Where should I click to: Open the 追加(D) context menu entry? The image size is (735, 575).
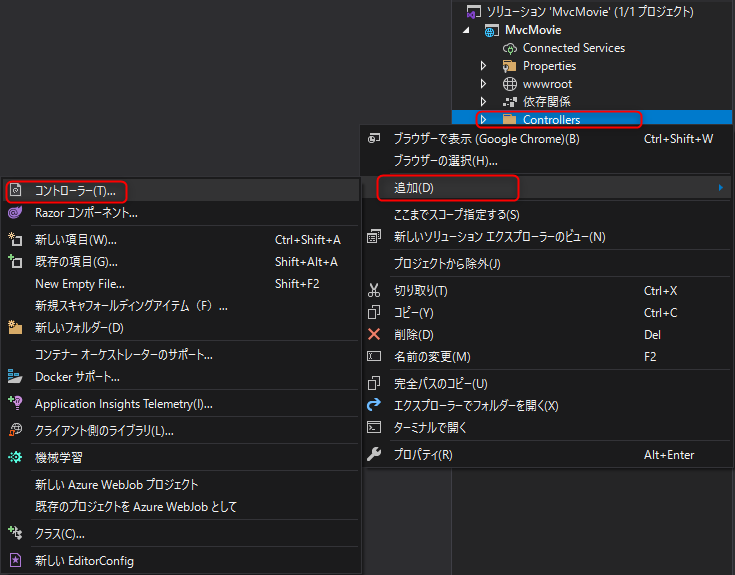coord(547,187)
